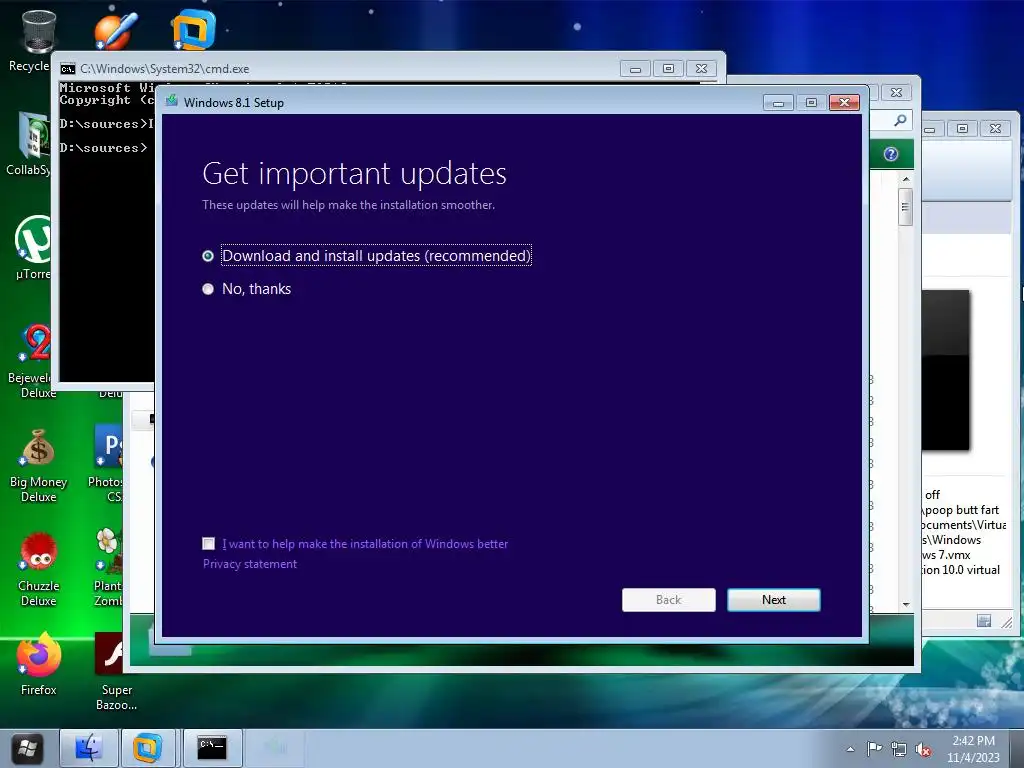
Task: Show hidden system tray icons
Action: tap(850, 750)
